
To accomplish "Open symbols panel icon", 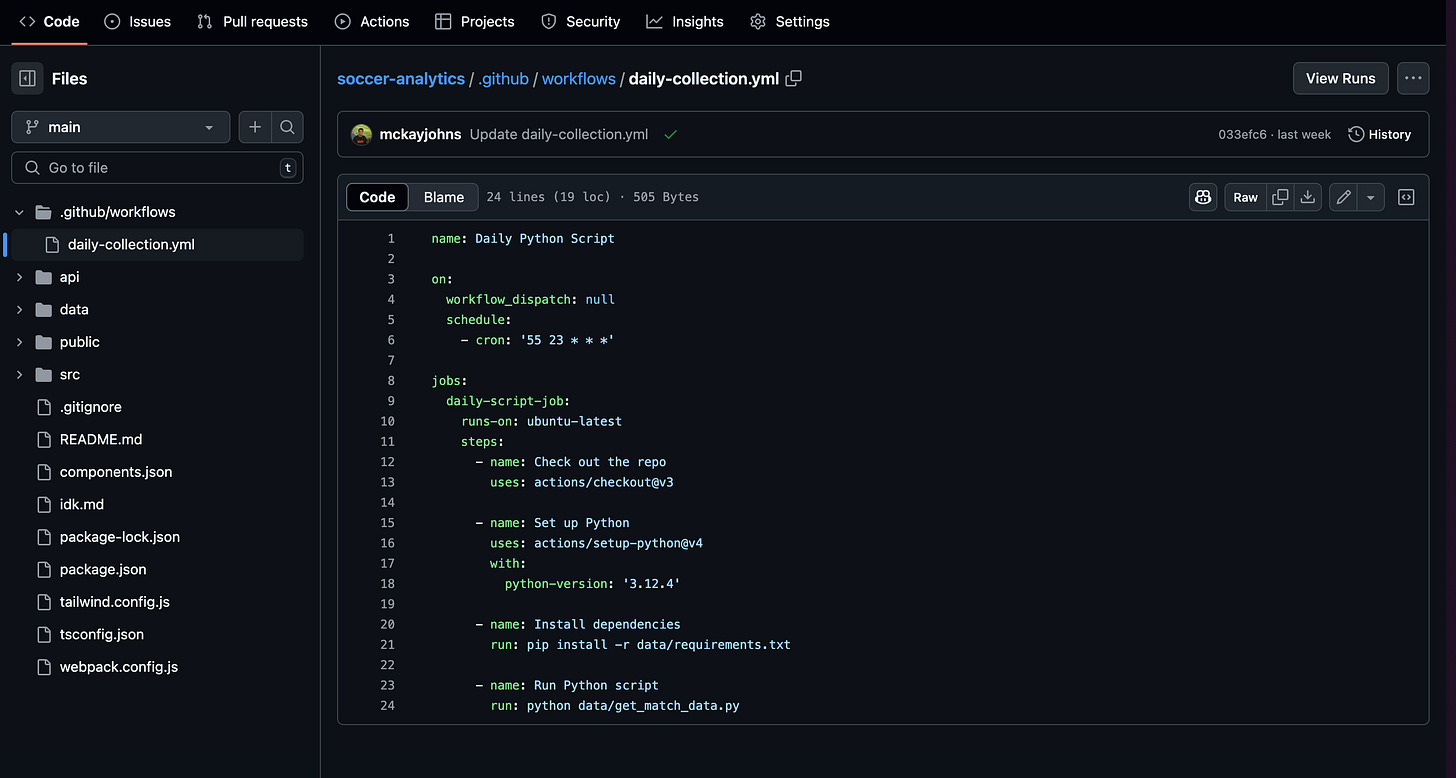I will point(1406,197).
